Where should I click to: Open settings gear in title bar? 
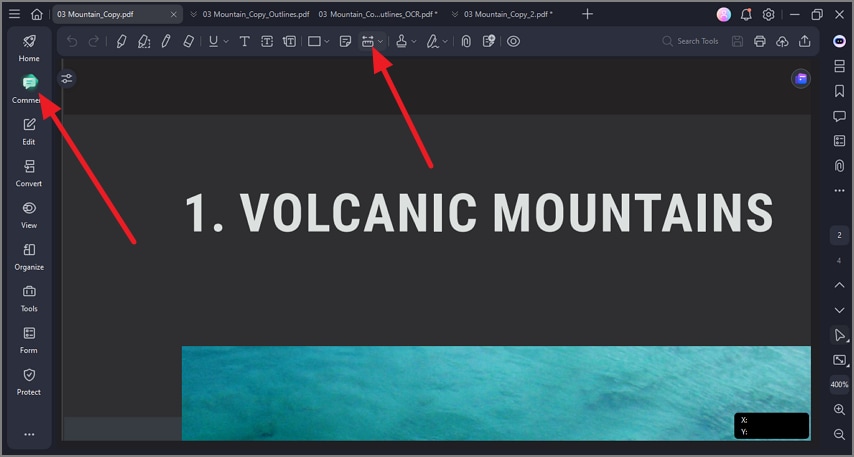coord(768,15)
